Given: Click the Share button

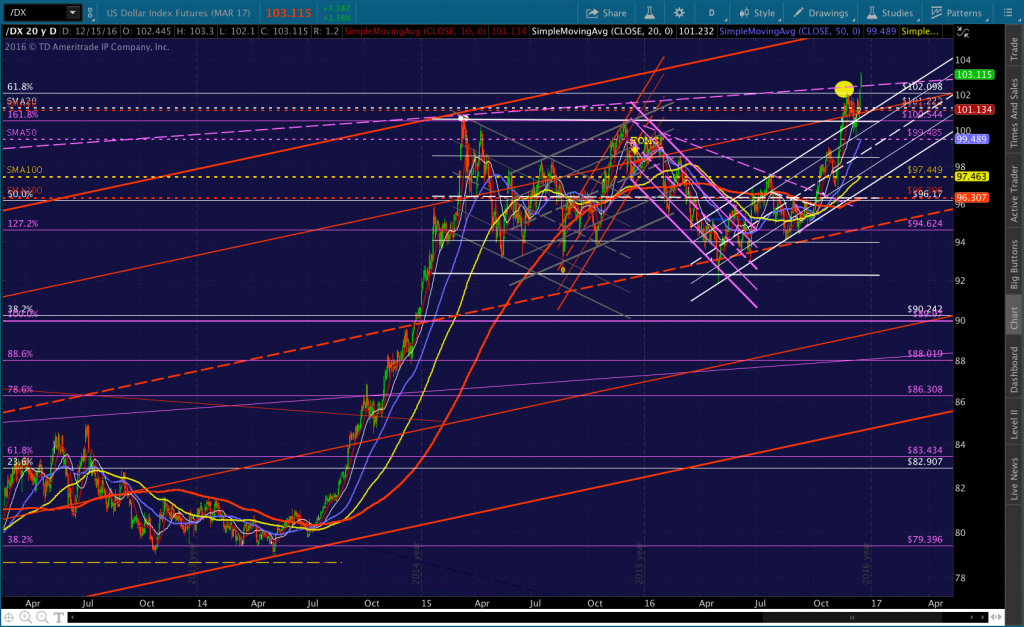Looking at the screenshot, I should pyautogui.click(x=606, y=12).
